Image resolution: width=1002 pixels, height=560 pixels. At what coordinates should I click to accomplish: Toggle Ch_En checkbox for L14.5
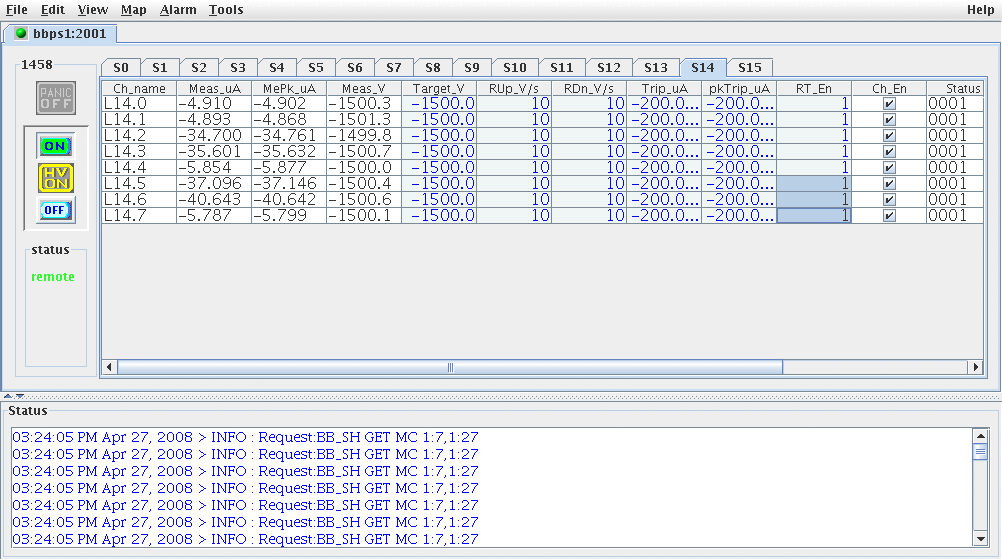(889, 183)
